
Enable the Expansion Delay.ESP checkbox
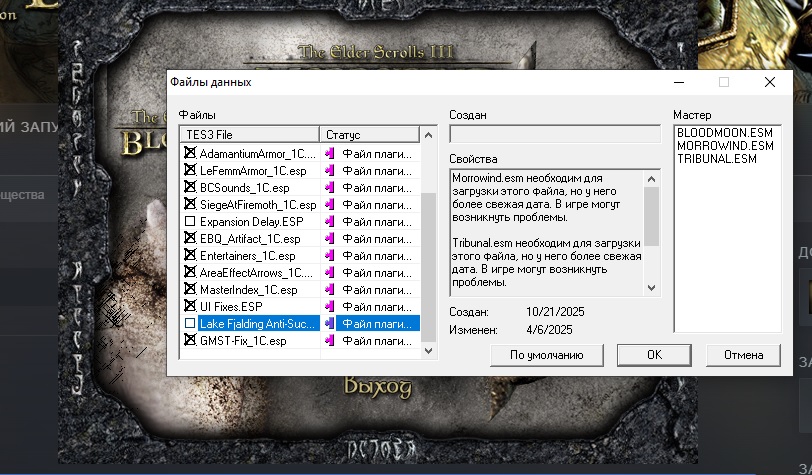190,222
